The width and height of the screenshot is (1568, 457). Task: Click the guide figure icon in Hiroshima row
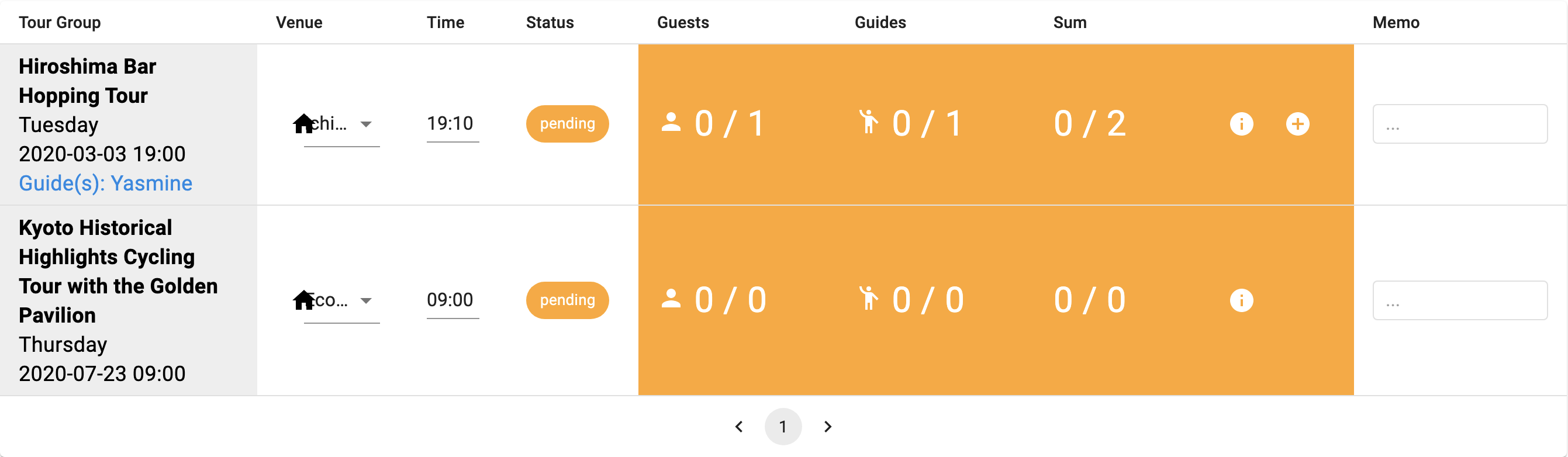(x=869, y=122)
